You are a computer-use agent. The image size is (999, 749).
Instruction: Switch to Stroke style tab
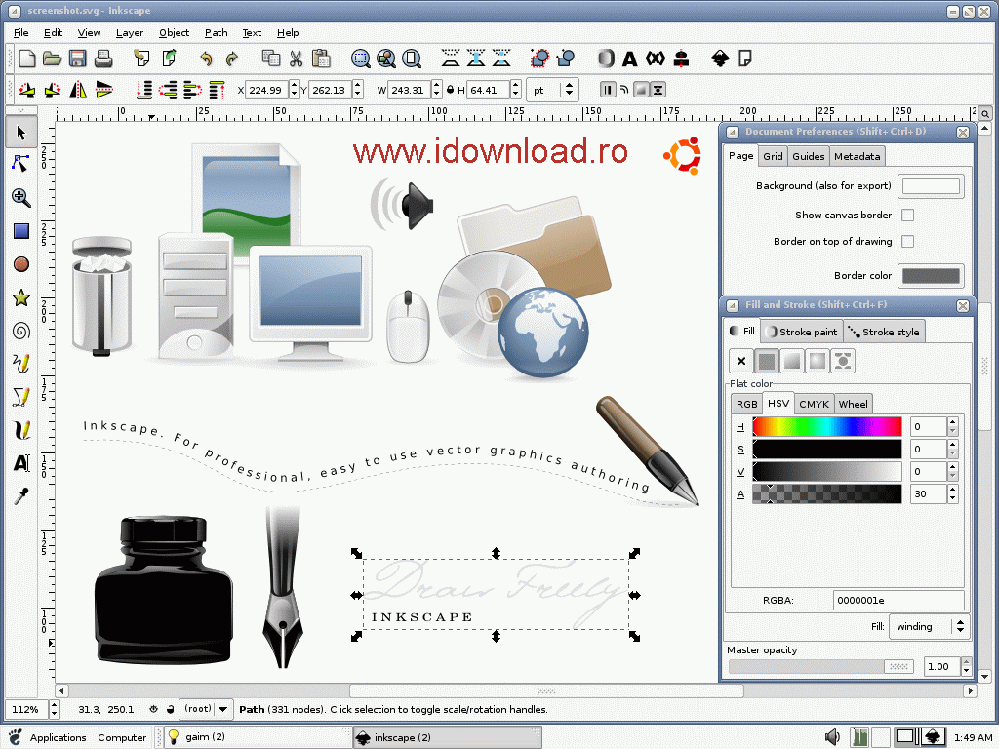(884, 331)
